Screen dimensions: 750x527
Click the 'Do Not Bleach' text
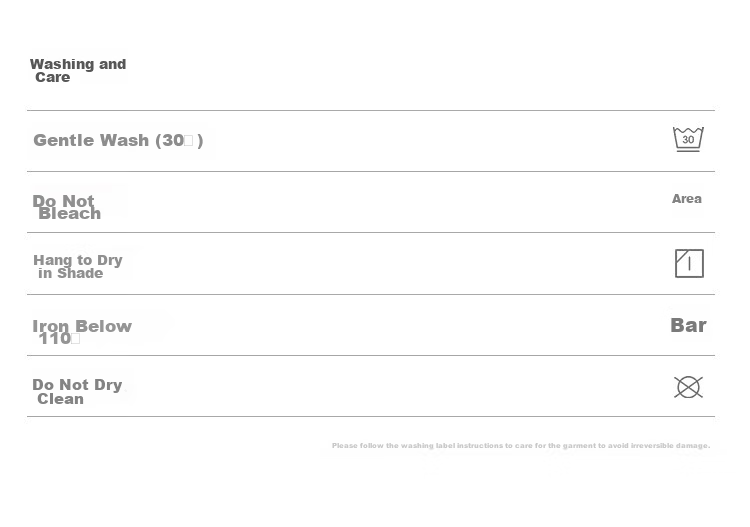coord(66,207)
